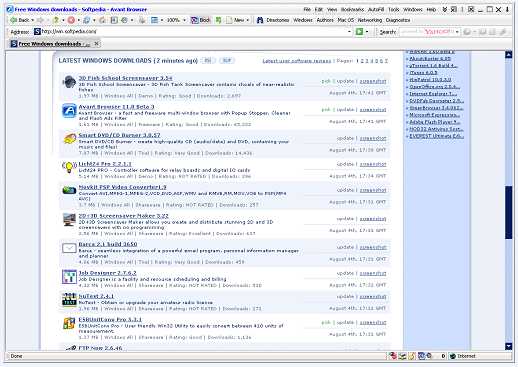The height and width of the screenshot is (367, 518).
Task: Open the Avant Browser 11.0 Beta 3 app icon
Action: 69,111
